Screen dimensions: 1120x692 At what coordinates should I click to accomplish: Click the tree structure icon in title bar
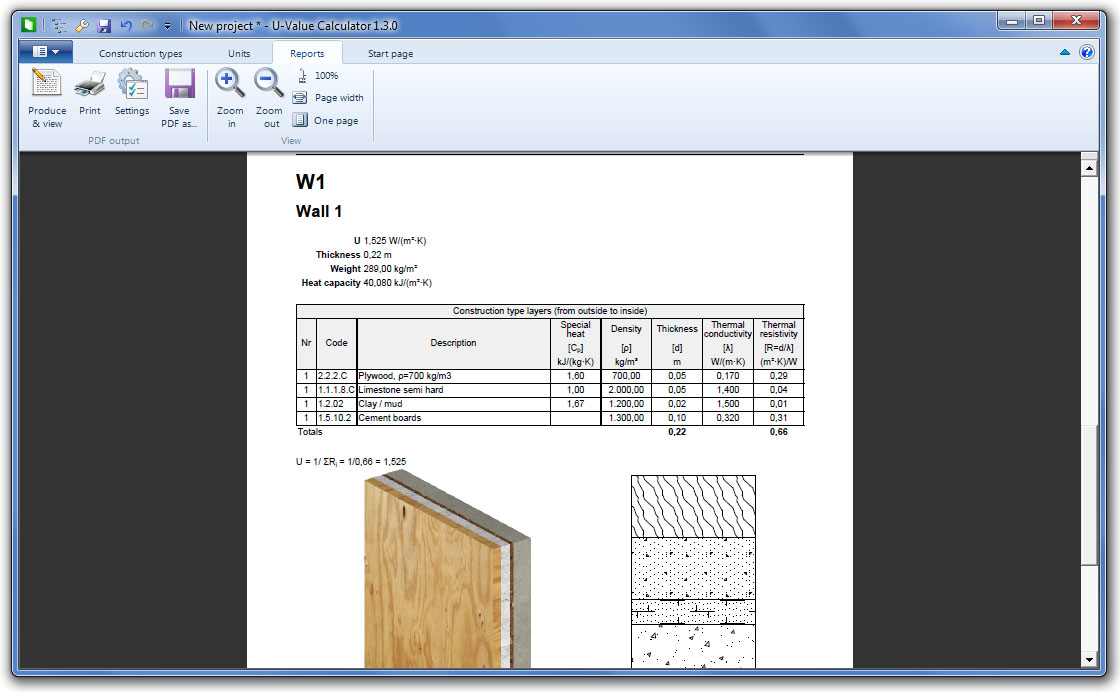pyautogui.click(x=60, y=25)
